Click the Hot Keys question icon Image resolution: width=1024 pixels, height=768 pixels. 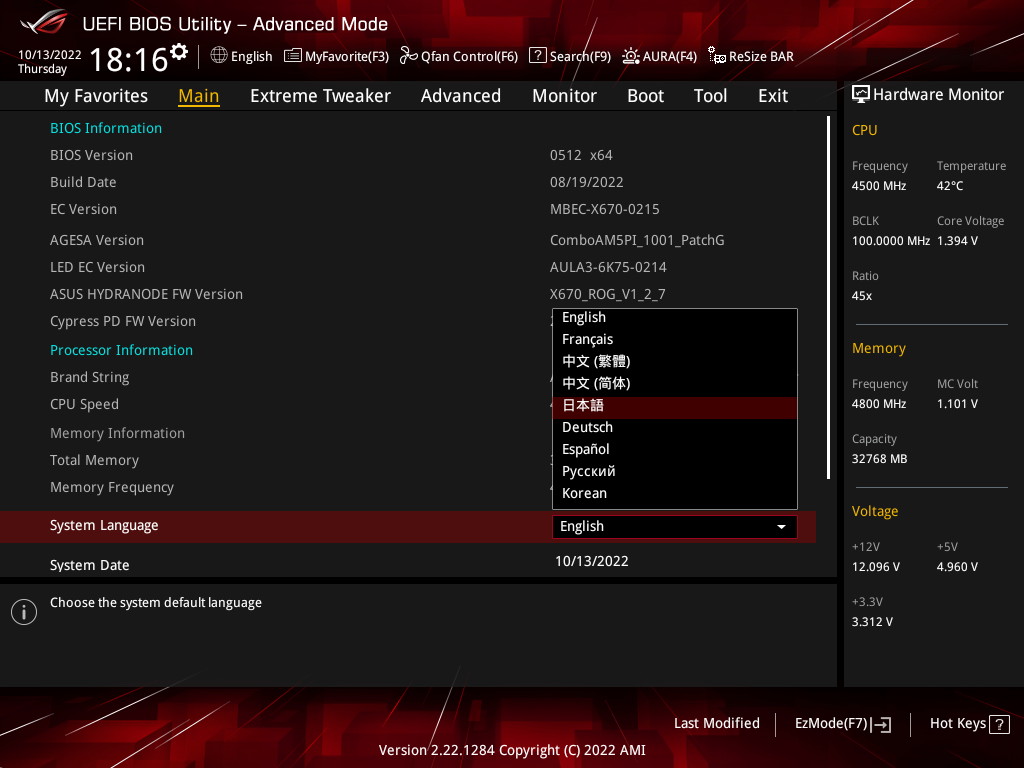coord(999,724)
